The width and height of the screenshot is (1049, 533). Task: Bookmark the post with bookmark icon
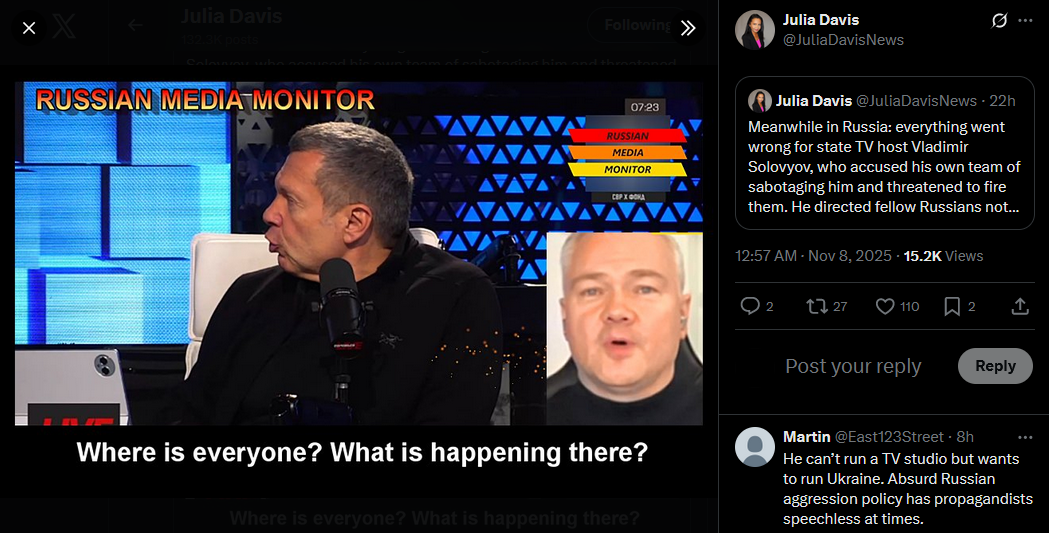click(952, 306)
